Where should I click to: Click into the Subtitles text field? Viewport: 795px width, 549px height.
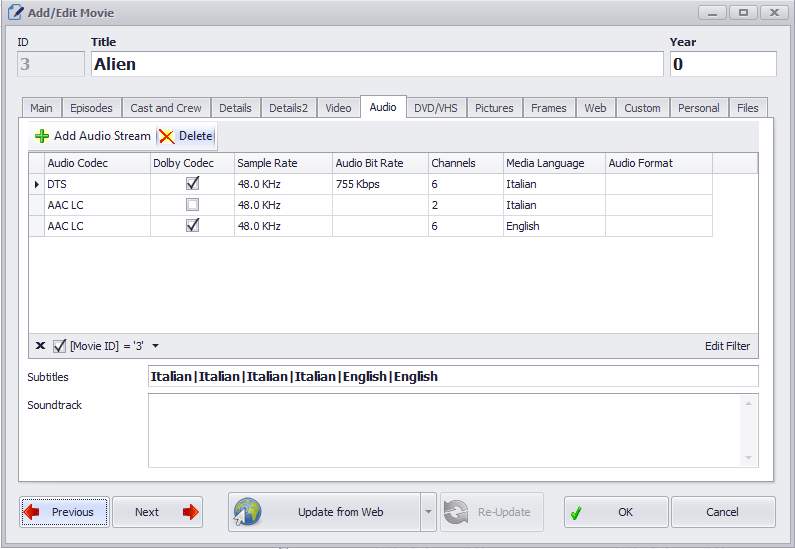point(452,377)
